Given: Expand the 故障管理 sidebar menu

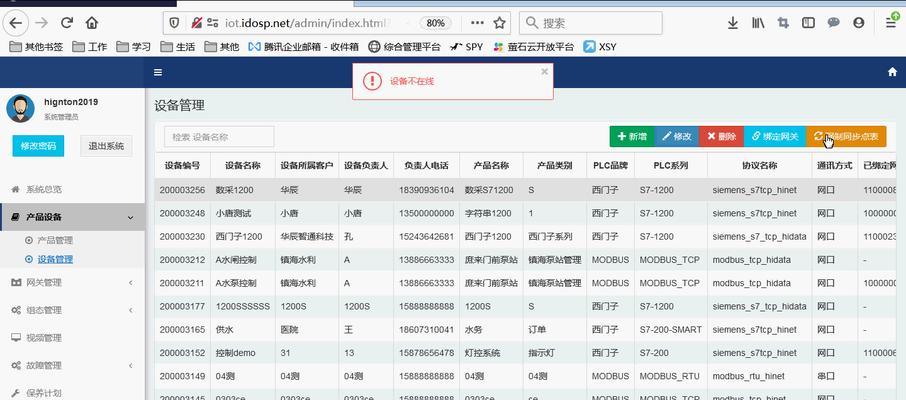Looking at the screenshot, I should coord(72,365).
